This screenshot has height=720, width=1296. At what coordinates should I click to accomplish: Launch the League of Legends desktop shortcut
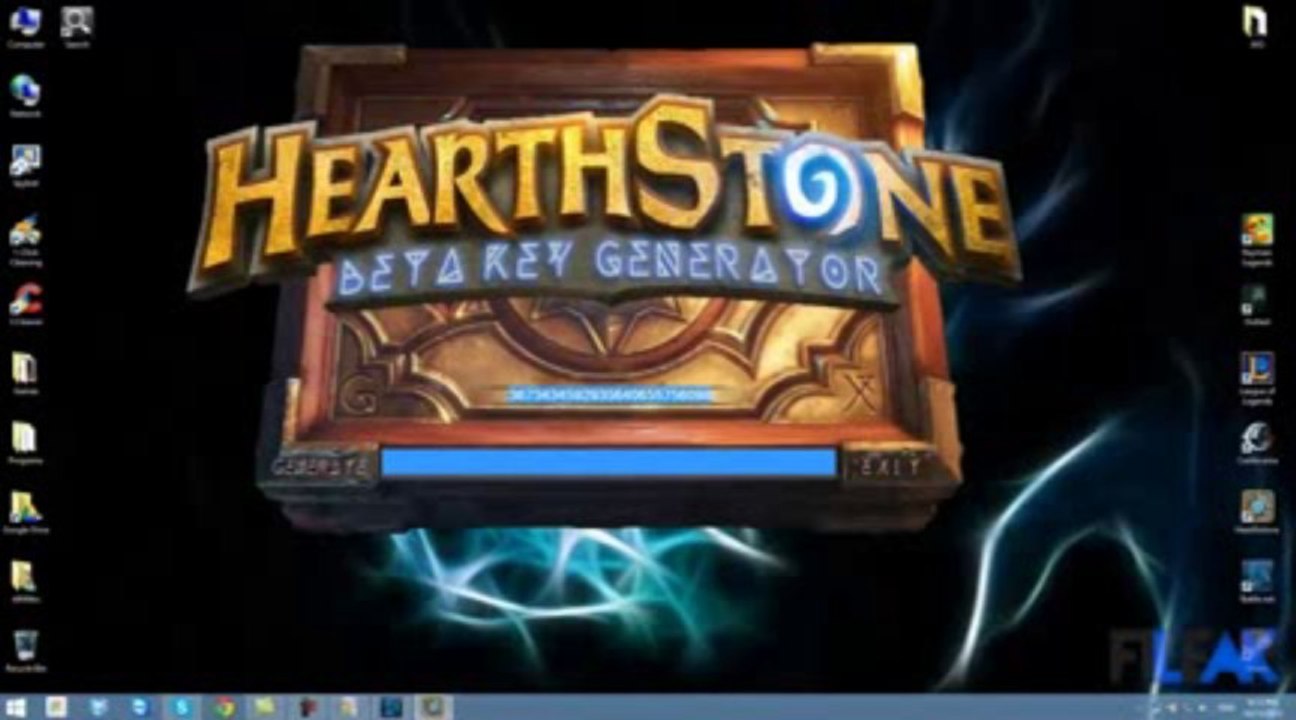1257,379
